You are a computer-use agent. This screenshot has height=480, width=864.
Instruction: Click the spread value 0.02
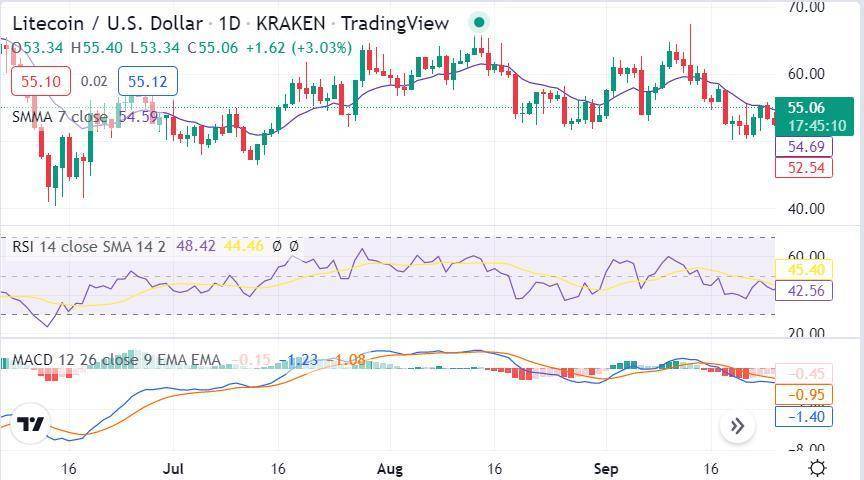(x=94, y=82)
